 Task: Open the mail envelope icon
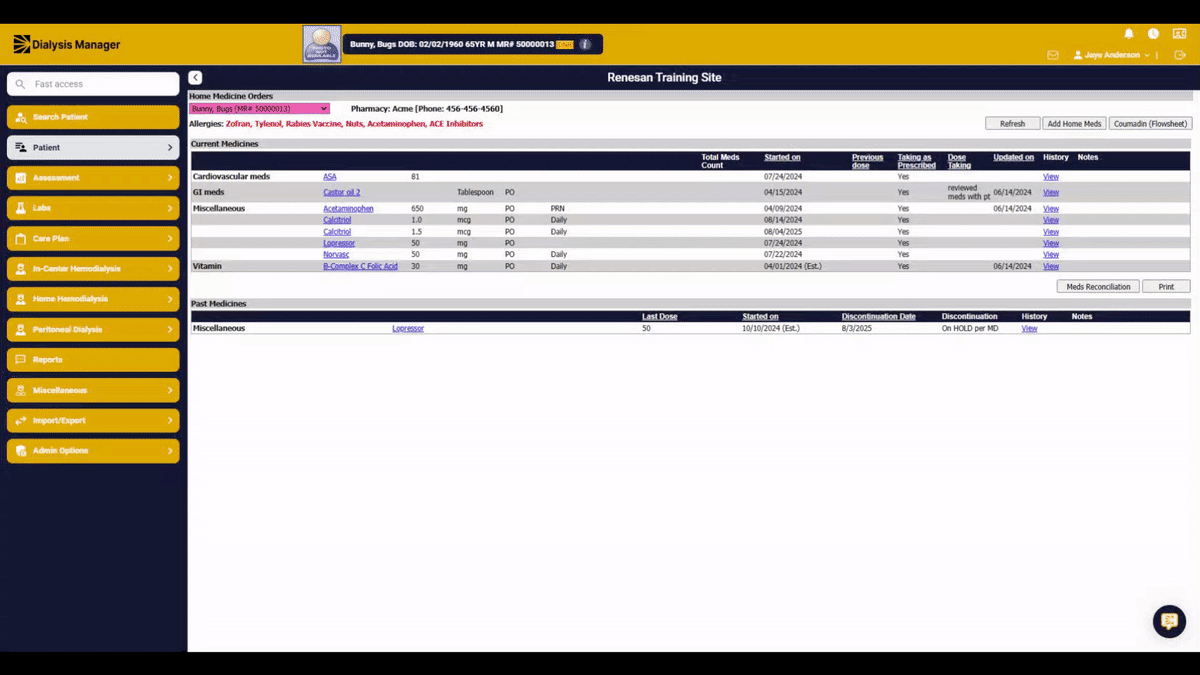tap(1053, 55)
